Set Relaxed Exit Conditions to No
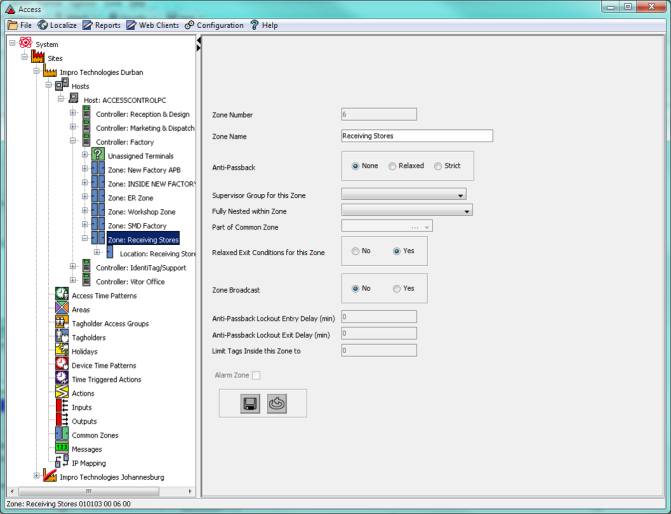This screenshot has width=671, height=514. click(355, 251)
